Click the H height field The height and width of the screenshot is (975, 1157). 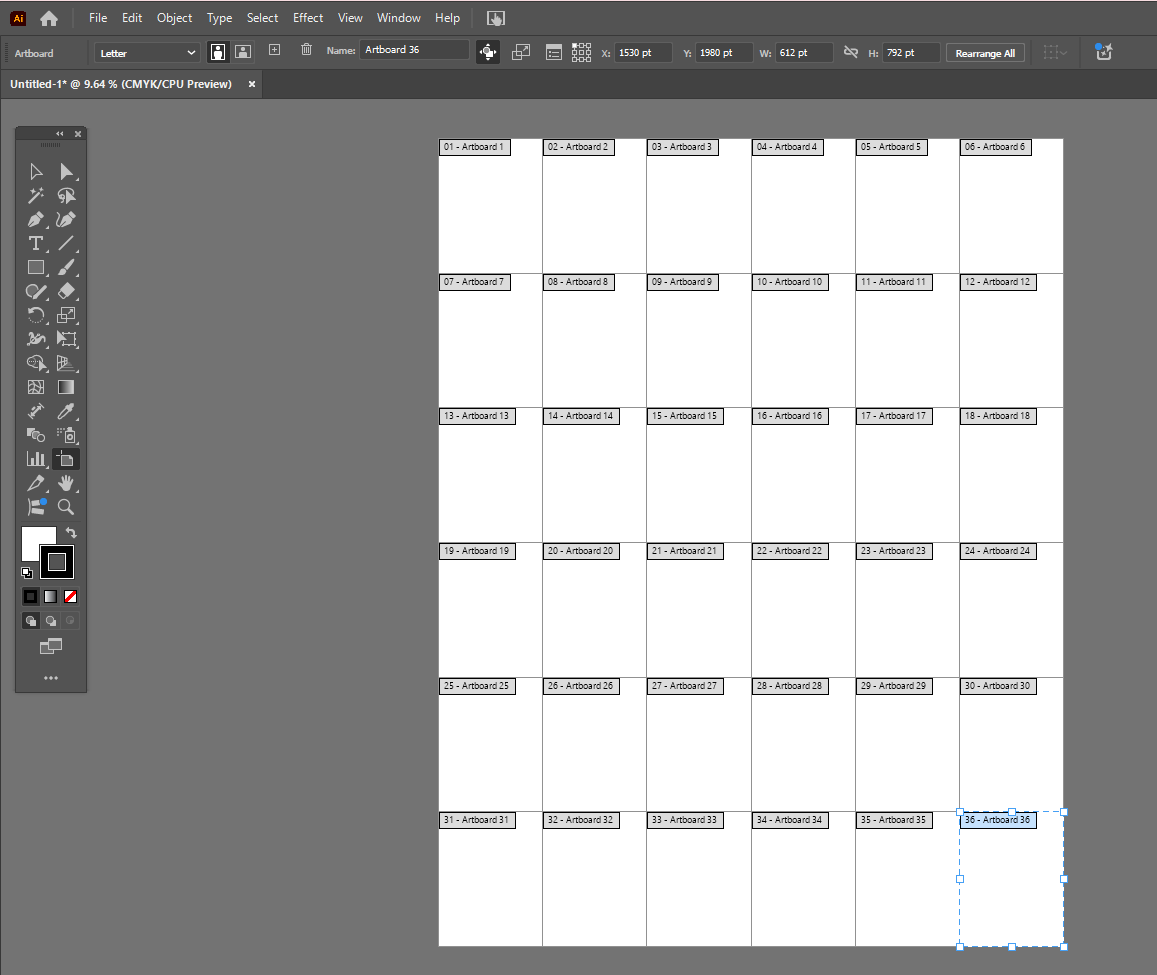(911, 53)
